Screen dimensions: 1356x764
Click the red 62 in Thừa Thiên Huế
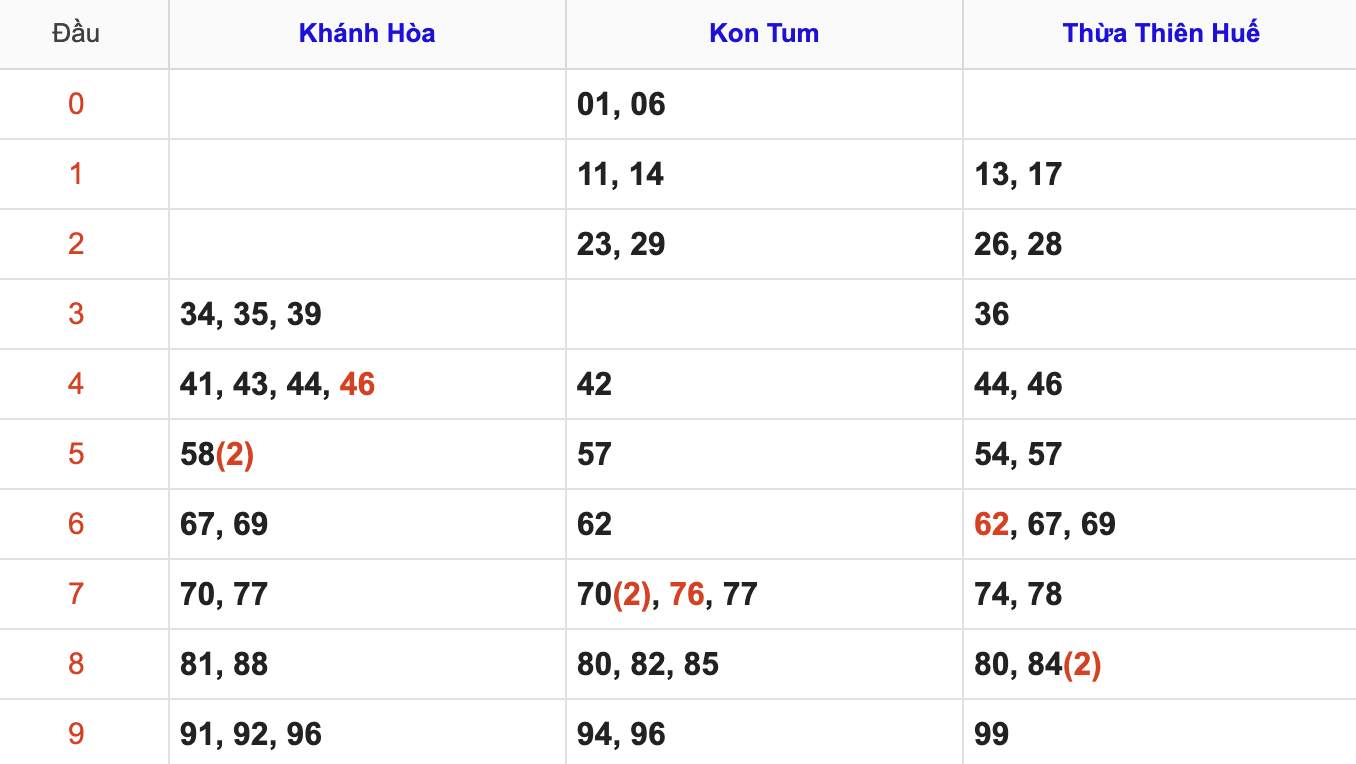coord(991,524)
